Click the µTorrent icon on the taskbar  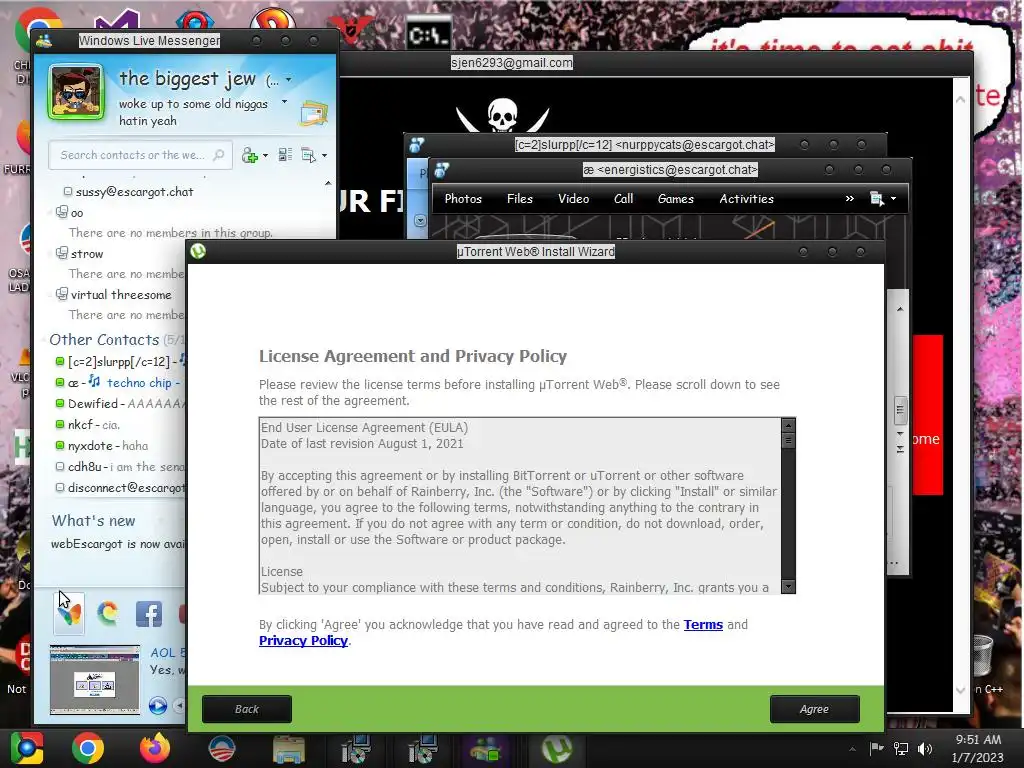(556, 749)
